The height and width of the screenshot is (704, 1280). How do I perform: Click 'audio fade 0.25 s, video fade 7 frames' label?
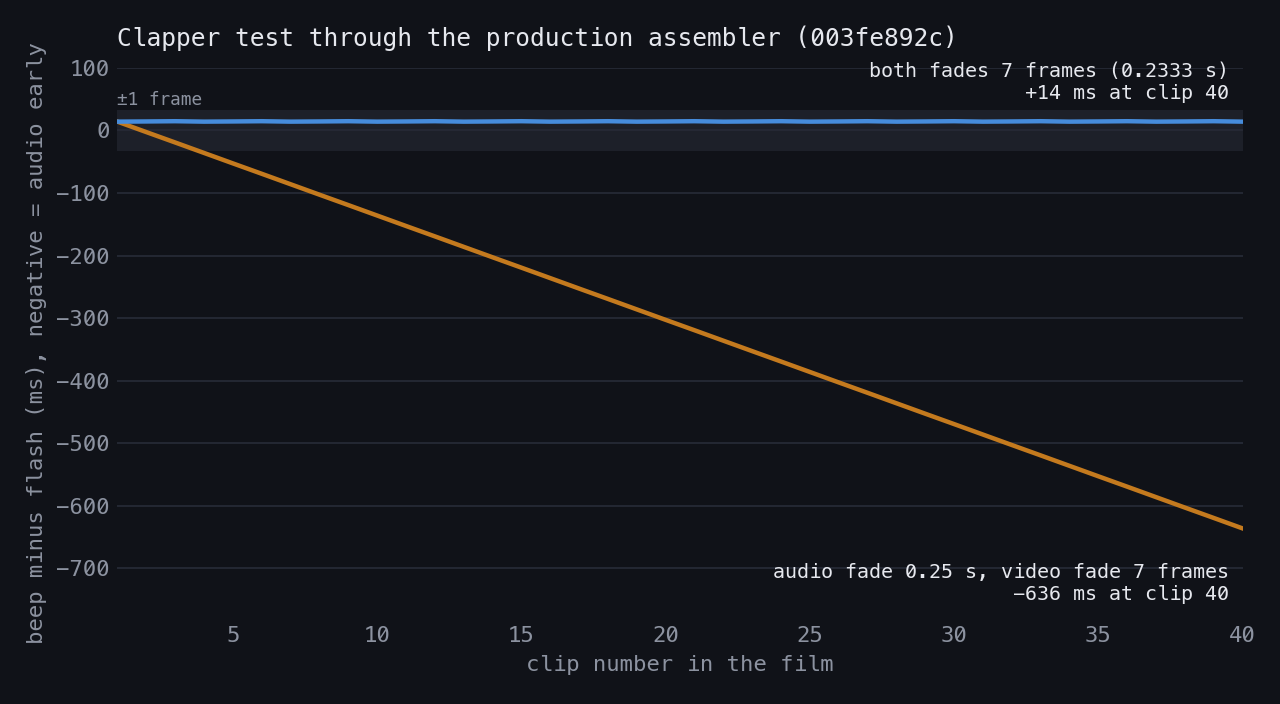(1000, 571)
